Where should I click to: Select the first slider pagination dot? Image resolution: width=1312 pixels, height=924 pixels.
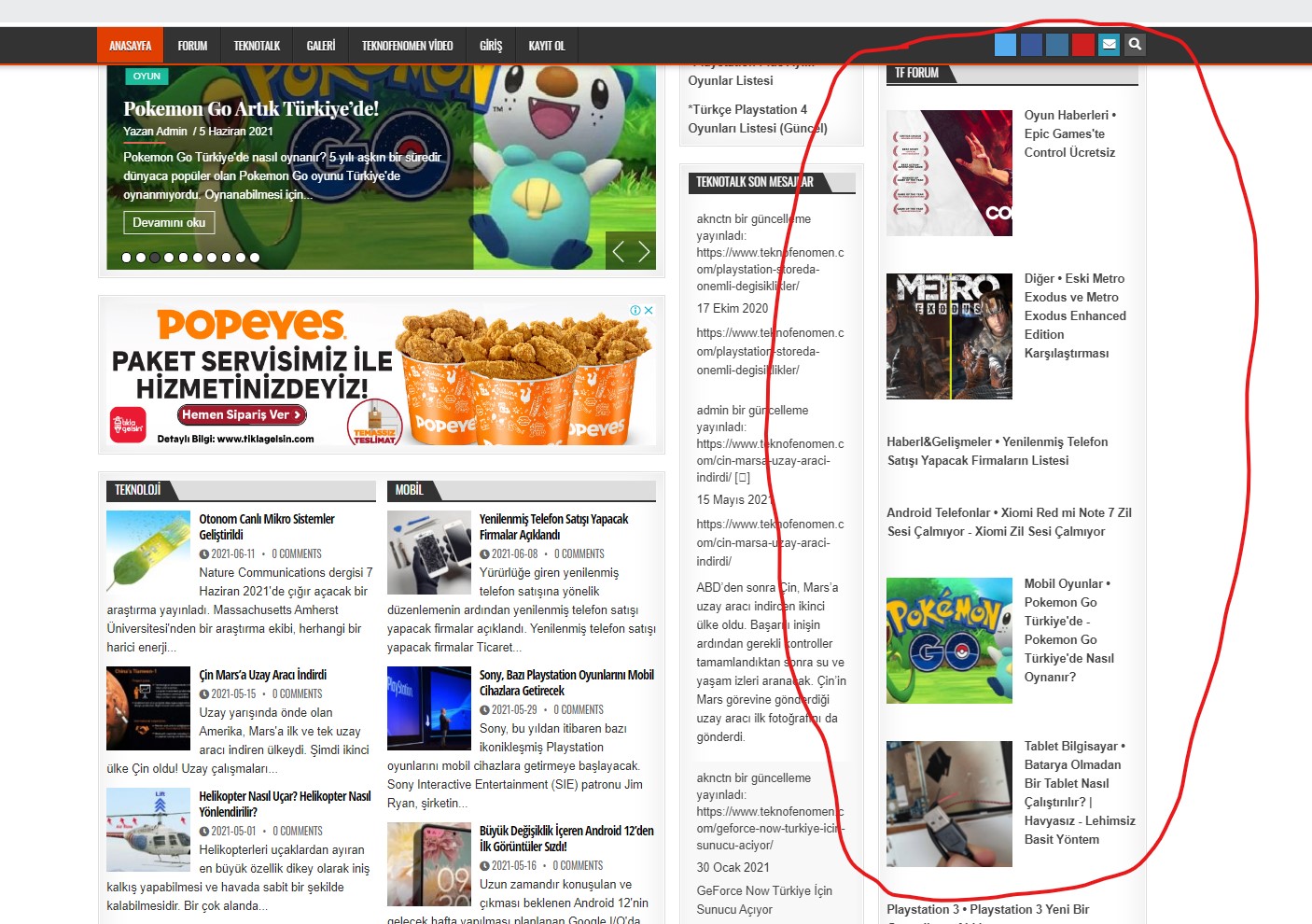(x=127, y=258)
